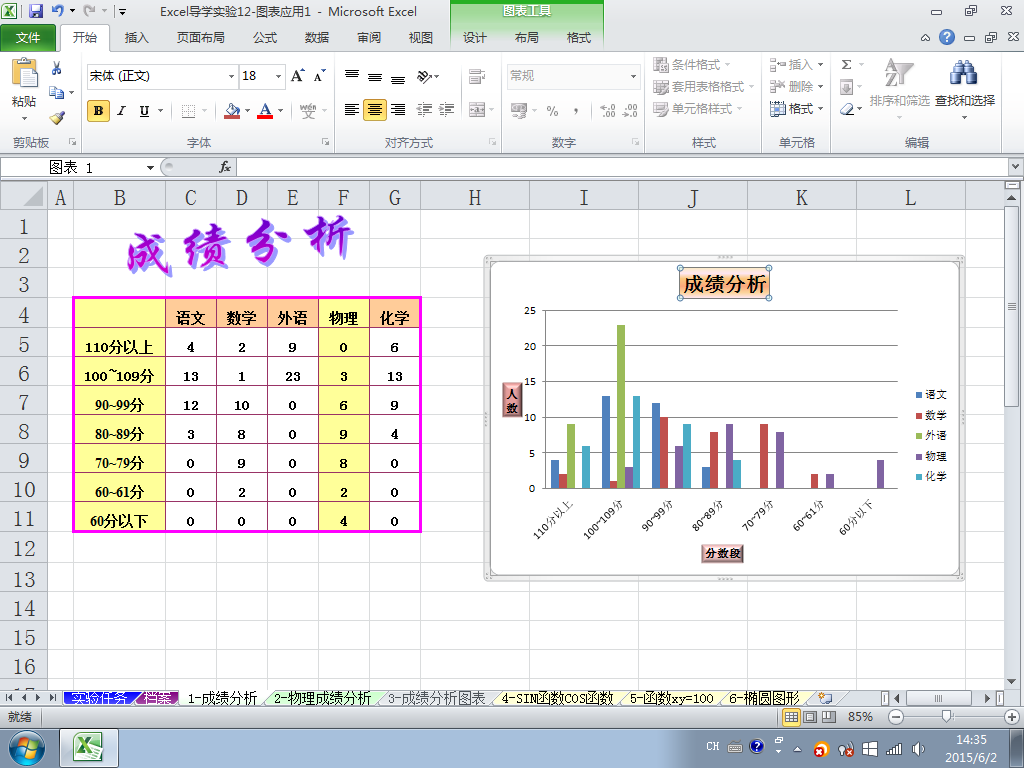Align text to middle vertically
1024x768 pixels.
pyautogui.click(x=375, y=76)
